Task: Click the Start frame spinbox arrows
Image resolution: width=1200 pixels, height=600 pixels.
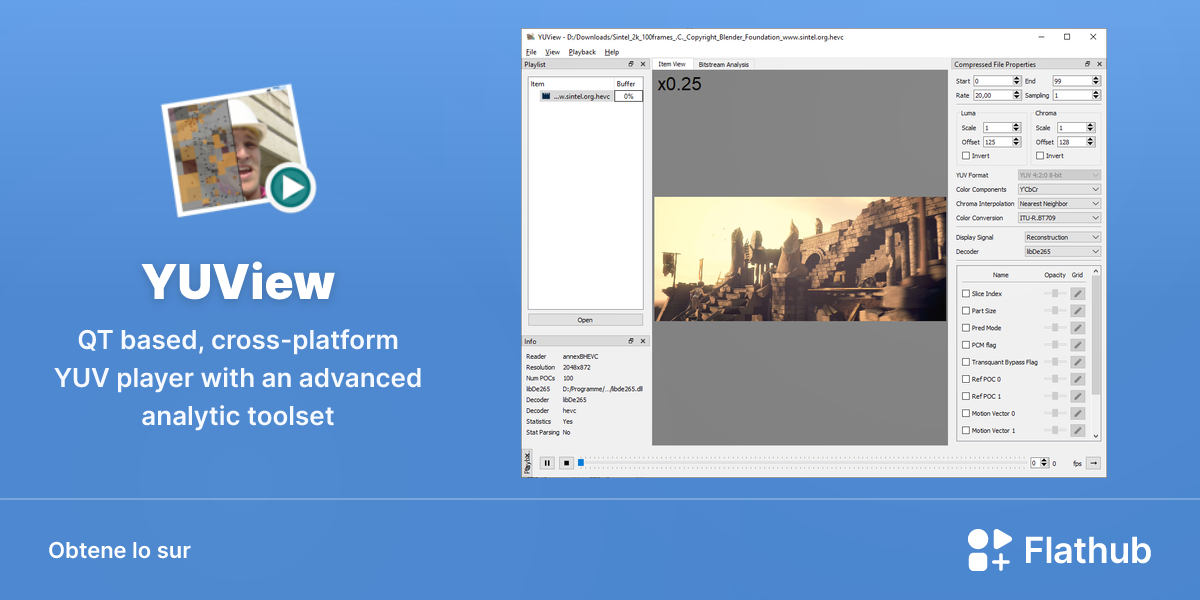Action: (x=1016, y=81)
